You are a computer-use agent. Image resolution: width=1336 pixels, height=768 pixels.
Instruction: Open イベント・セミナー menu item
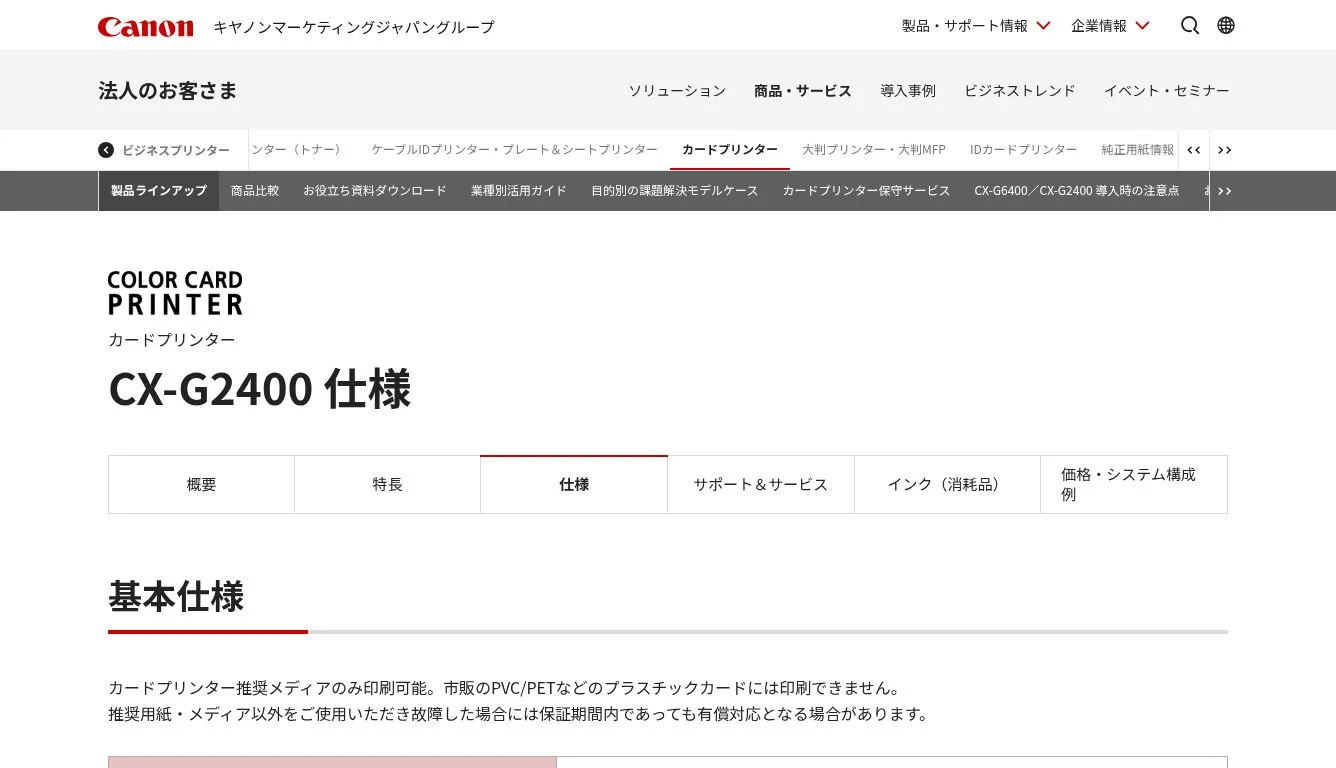coord(1167,91)
